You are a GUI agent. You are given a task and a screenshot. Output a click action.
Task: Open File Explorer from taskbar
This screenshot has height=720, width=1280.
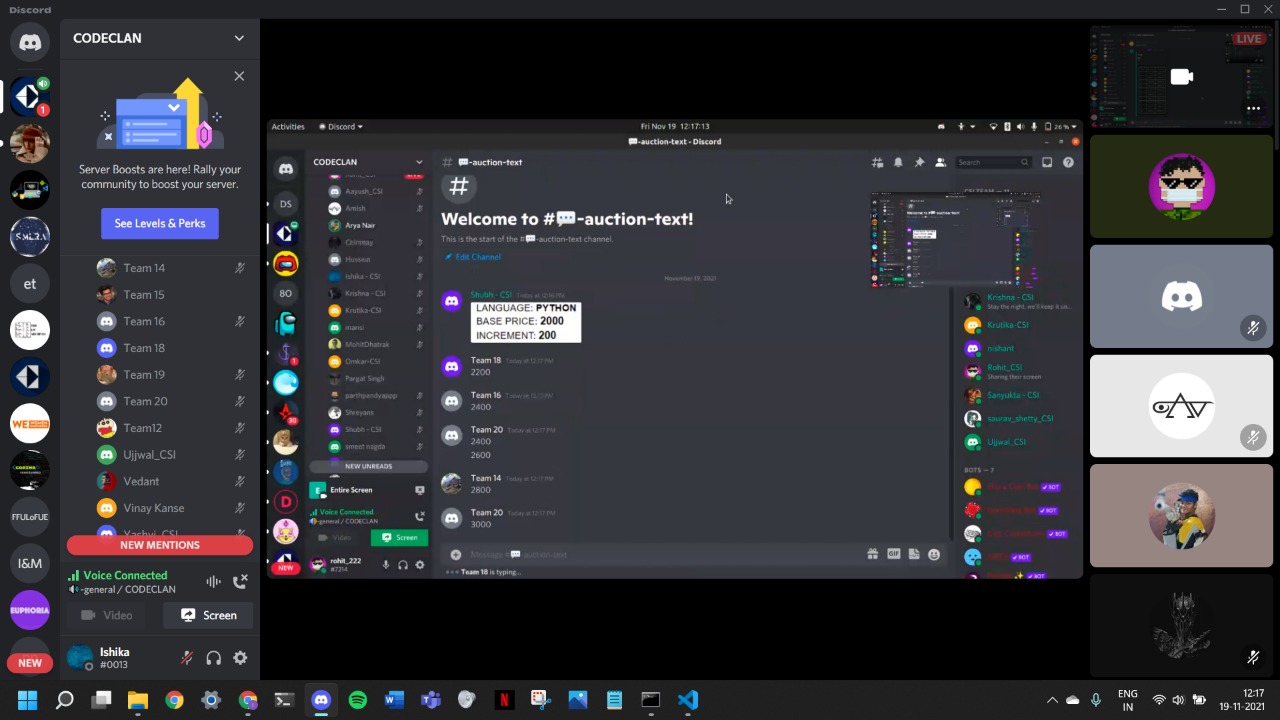pos(138,700)
